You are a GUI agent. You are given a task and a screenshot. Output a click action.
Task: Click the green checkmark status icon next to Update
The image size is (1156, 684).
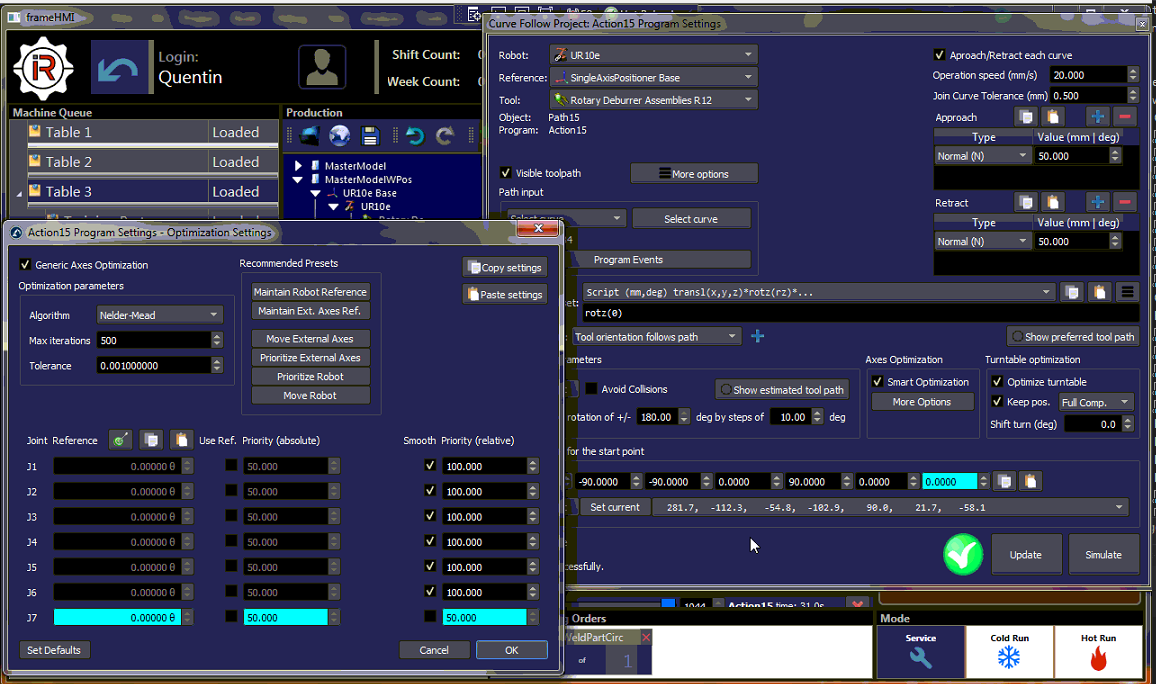[x=962, y=554]
